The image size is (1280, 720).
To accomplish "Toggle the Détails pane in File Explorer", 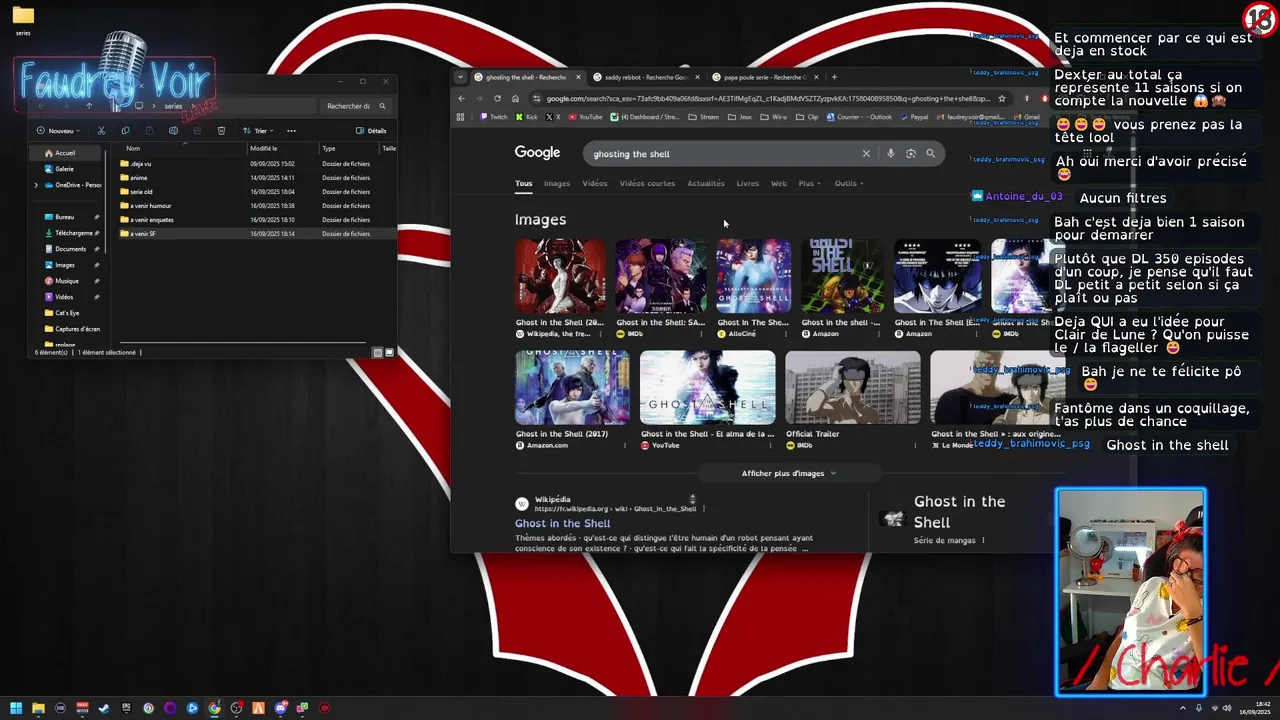I will tap(371, 131).
